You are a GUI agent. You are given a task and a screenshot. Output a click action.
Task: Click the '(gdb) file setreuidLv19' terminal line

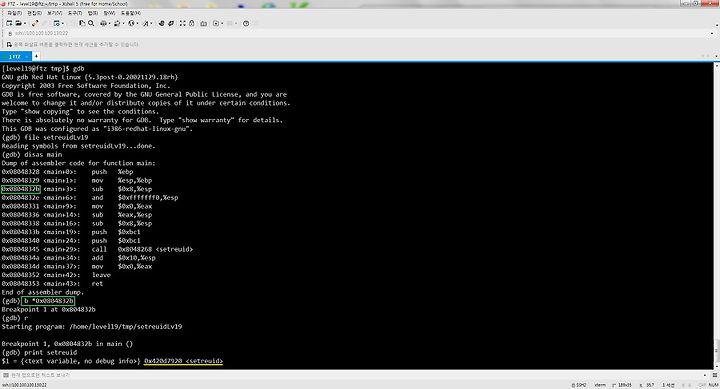click(45, 137)
